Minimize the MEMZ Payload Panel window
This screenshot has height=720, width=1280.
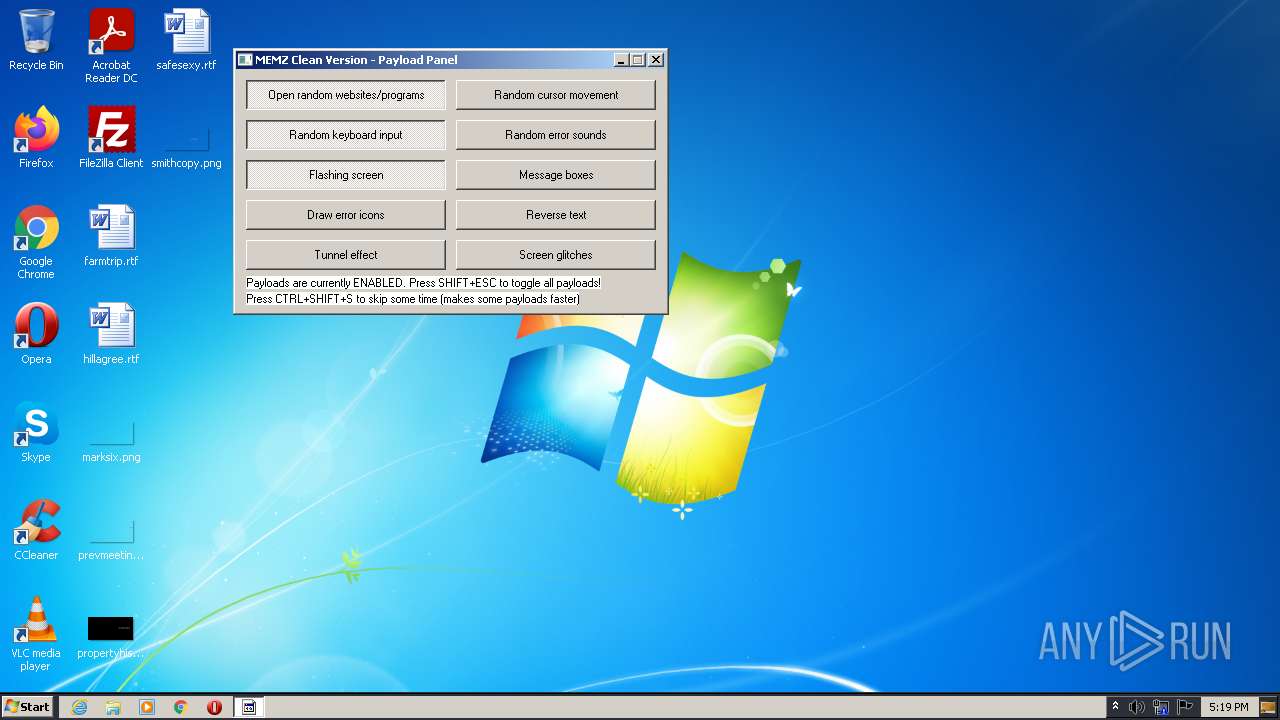[621, 60]
